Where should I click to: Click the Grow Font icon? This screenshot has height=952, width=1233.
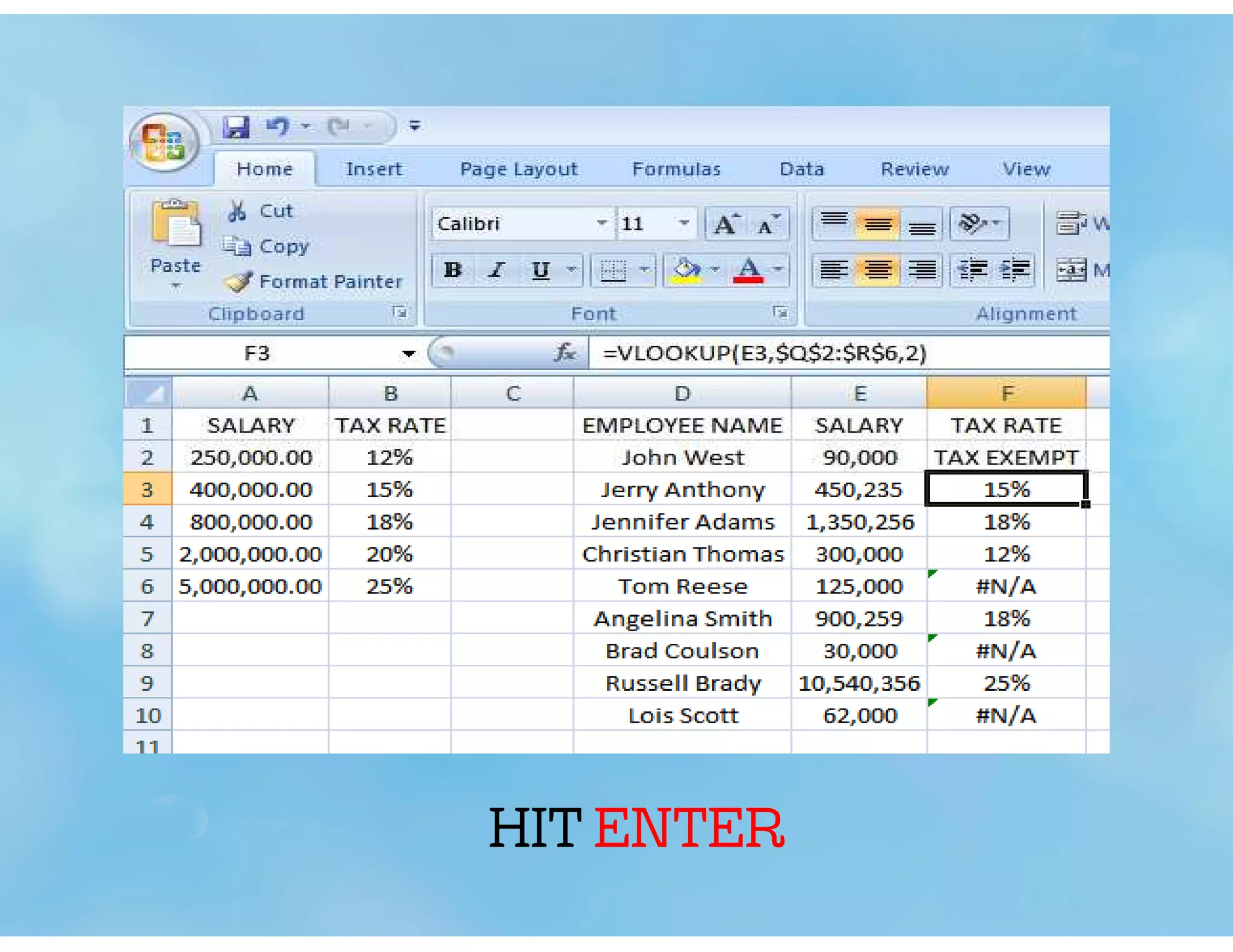[725, 224]
